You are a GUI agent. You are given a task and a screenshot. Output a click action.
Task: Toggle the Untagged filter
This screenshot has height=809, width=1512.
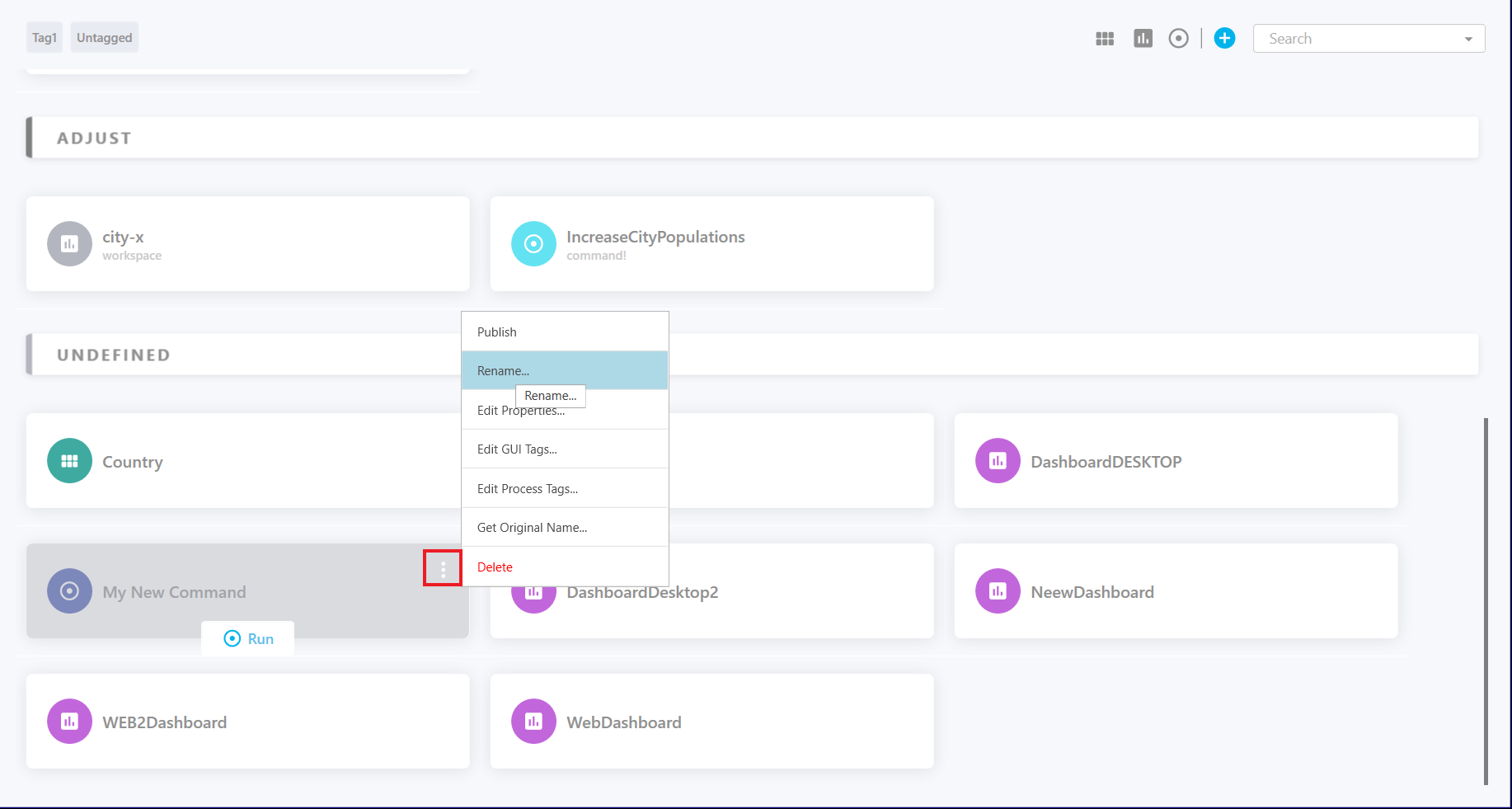(104, 37)
